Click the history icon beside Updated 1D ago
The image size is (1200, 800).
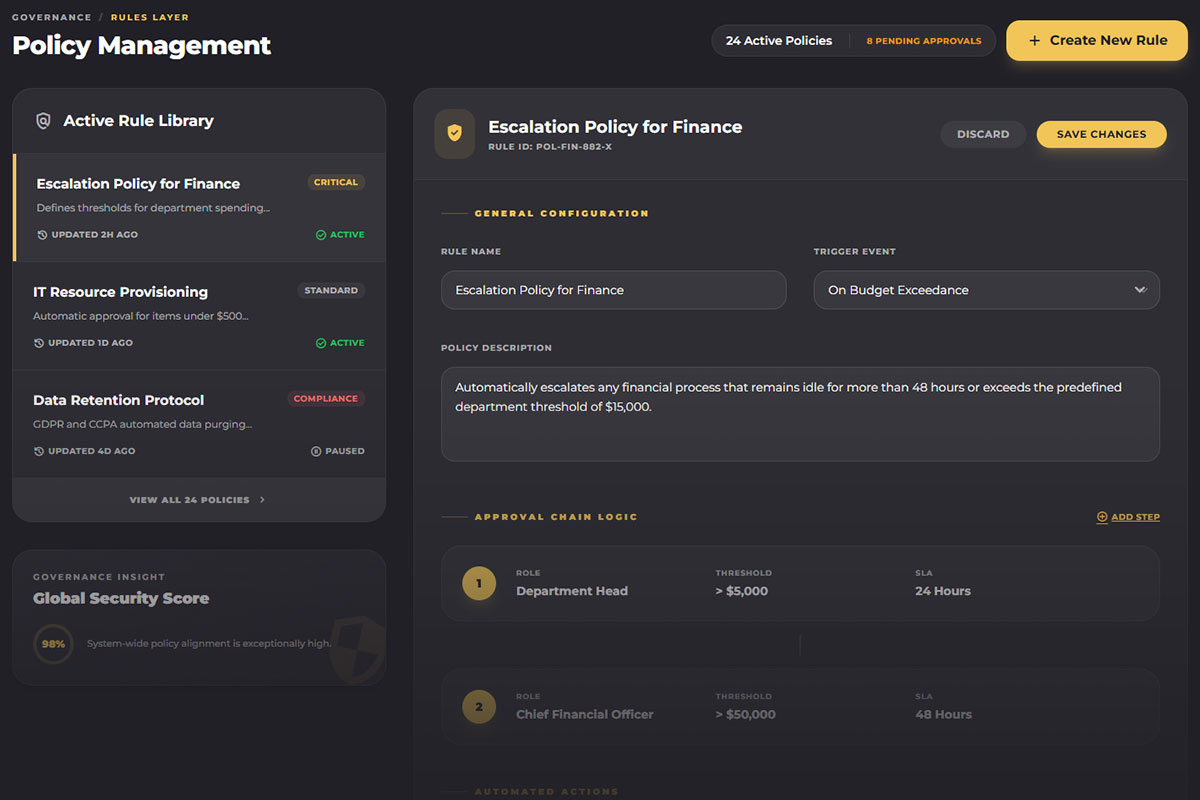click(39, 343)
